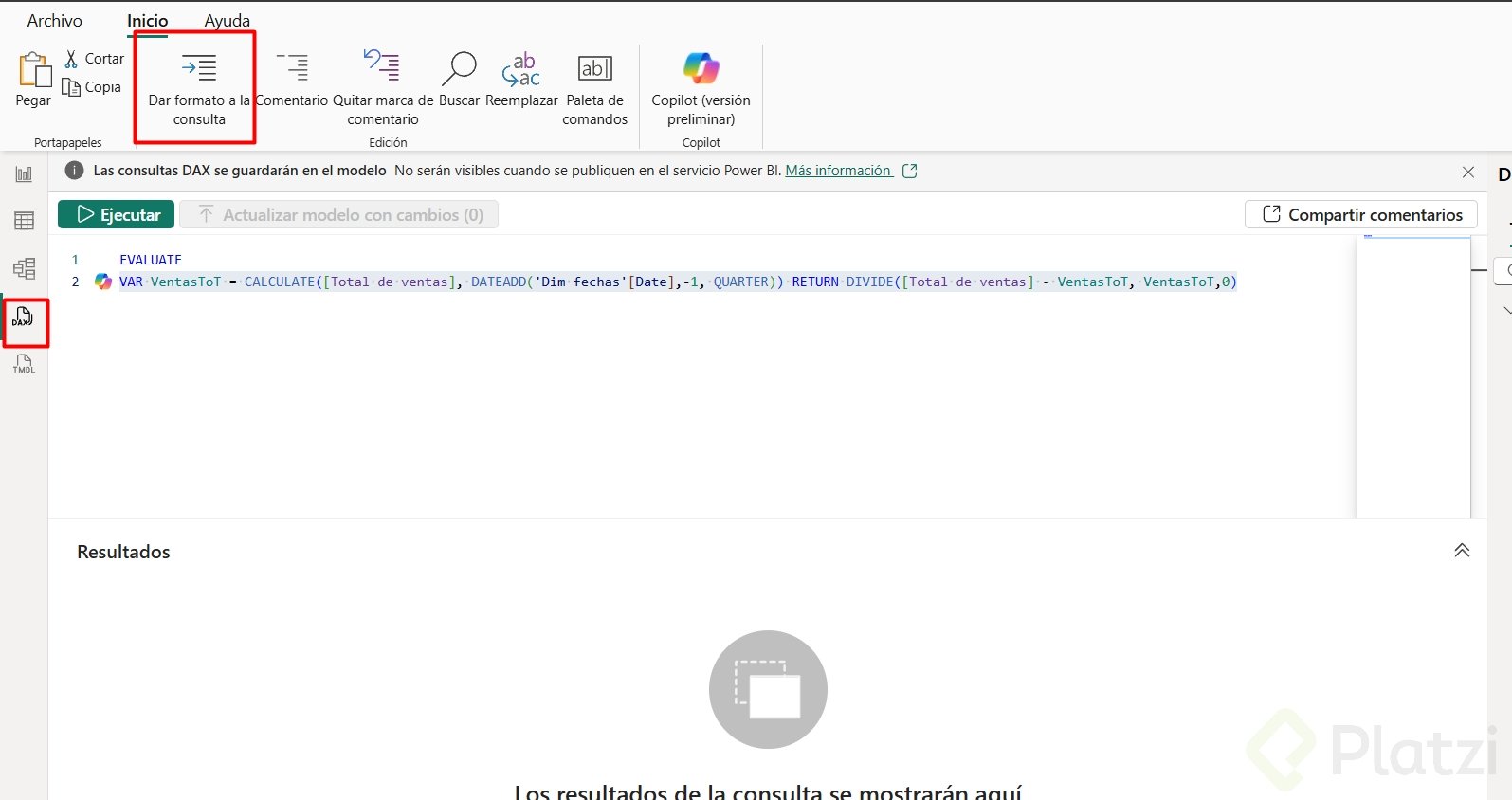Dismiss the DAX queries notification bar
The height and width of the screenshot is (800, 1512).
coord(1468,172)
